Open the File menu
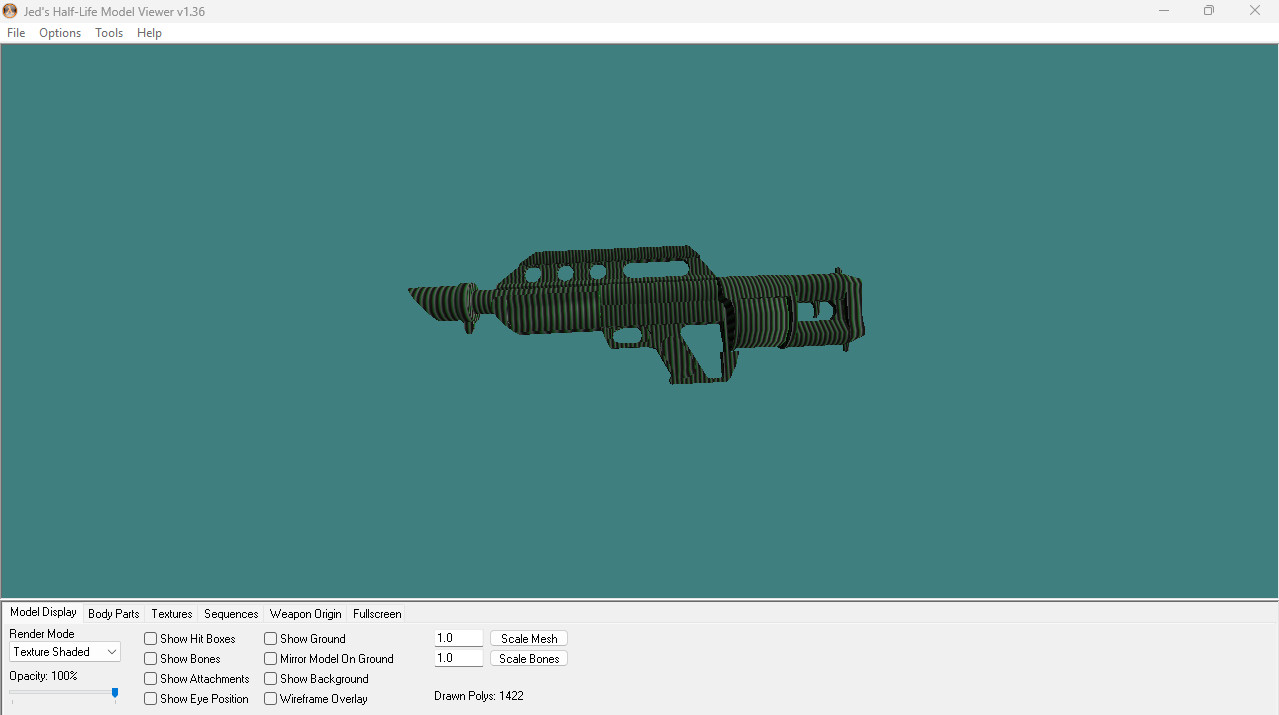 (16, 33)
